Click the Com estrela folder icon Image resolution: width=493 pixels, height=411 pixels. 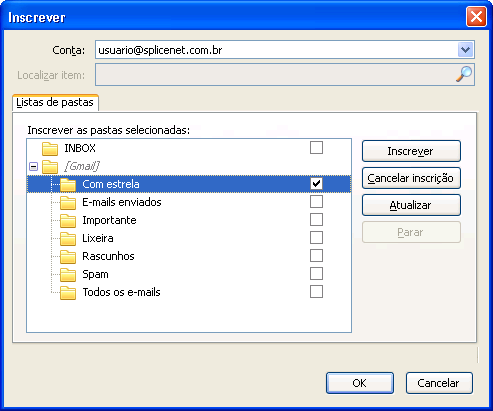click(68, 185)
